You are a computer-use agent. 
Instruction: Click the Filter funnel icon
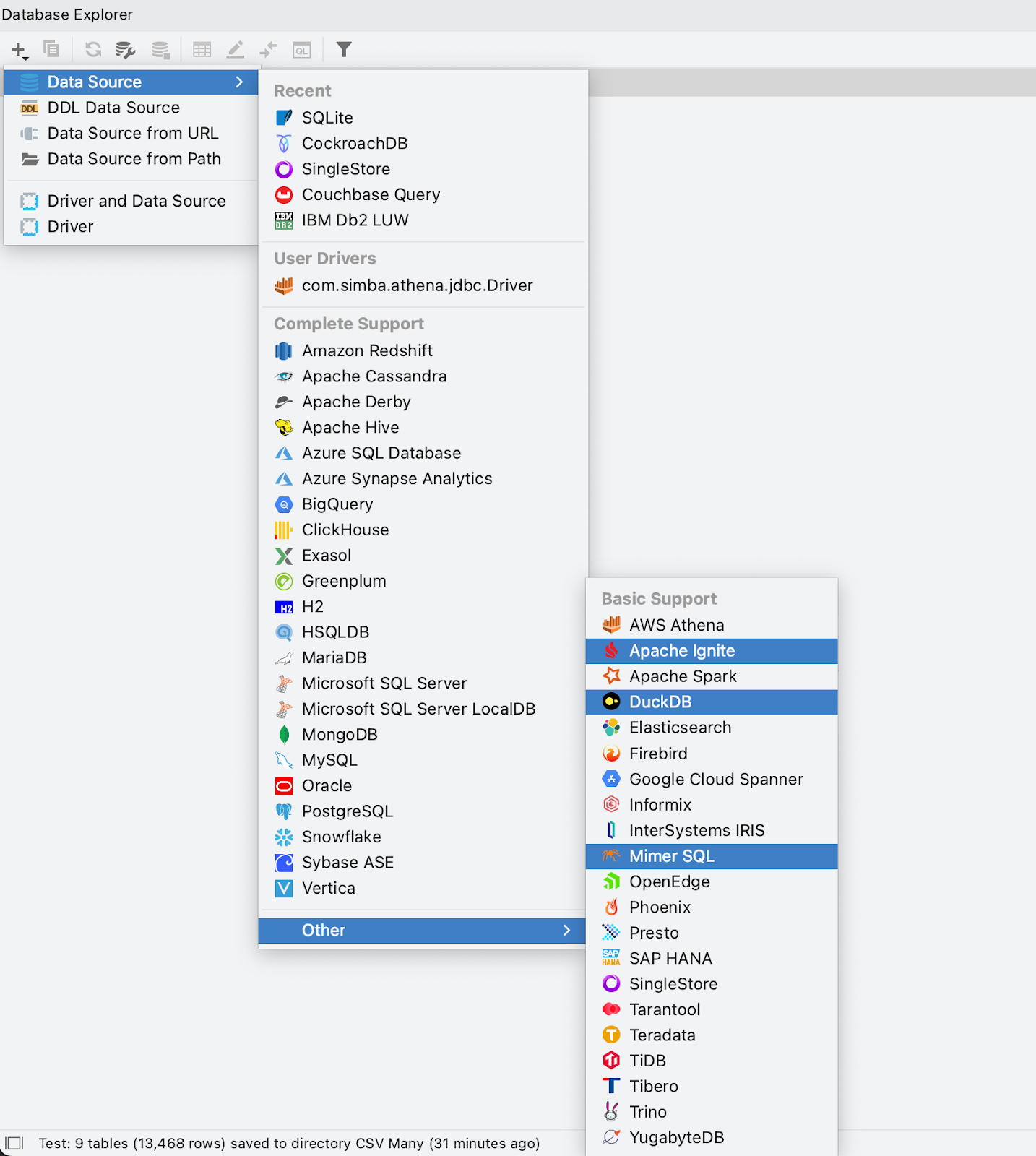(344, 49)
